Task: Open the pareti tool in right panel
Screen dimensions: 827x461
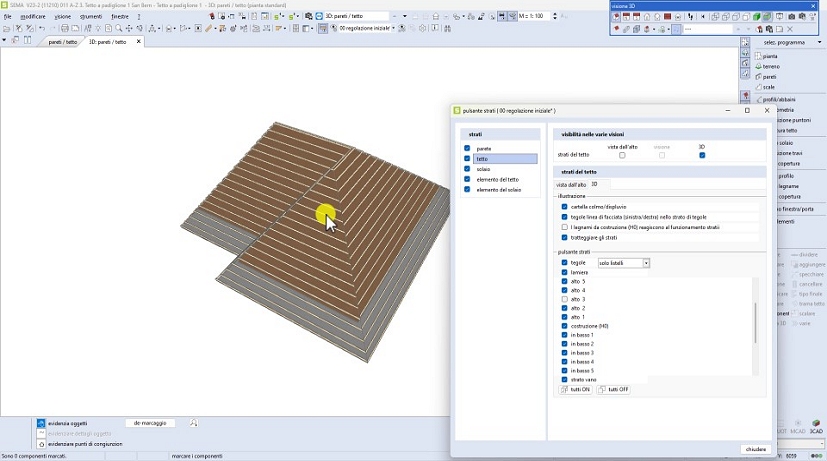Action: click(x=758, y=77)
